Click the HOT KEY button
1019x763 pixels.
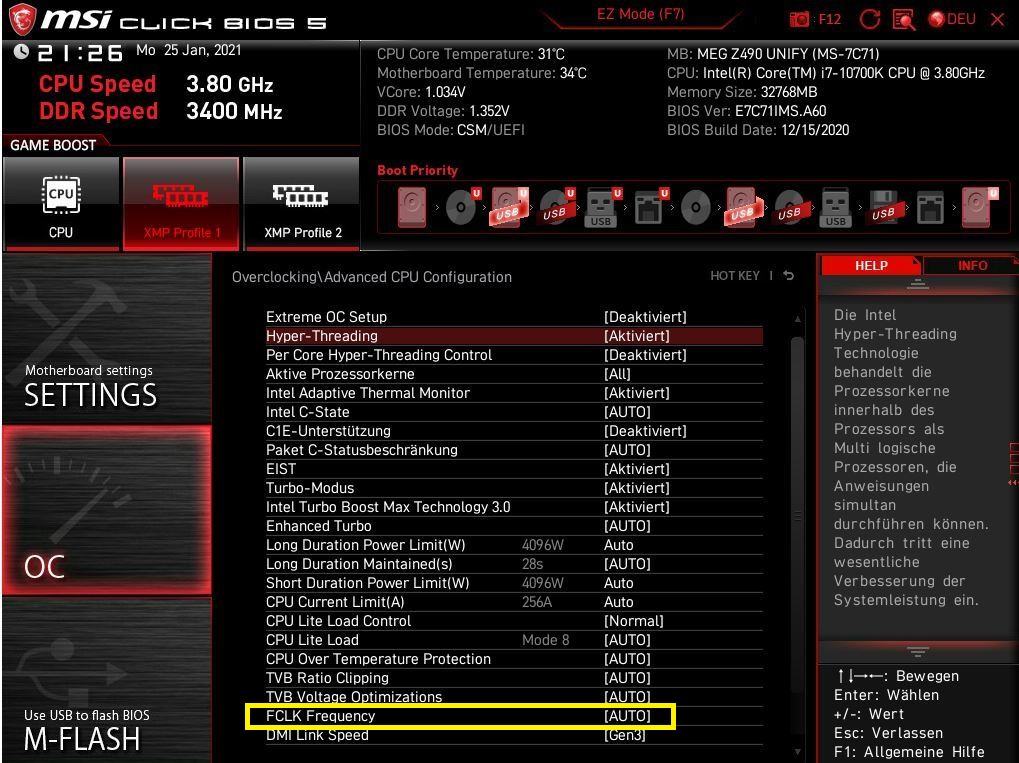click(x=734, y=276)
